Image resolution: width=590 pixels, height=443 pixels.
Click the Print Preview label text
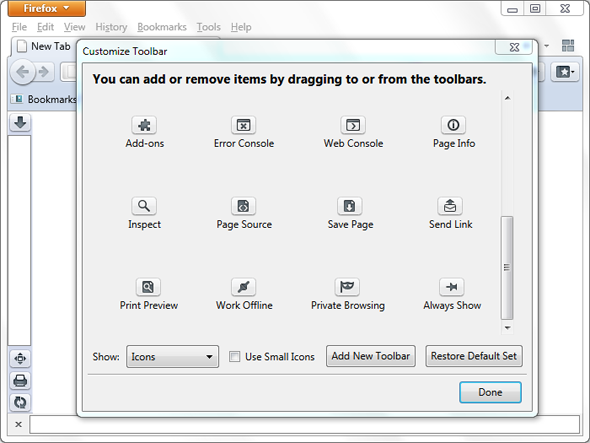tap(149, 305)
